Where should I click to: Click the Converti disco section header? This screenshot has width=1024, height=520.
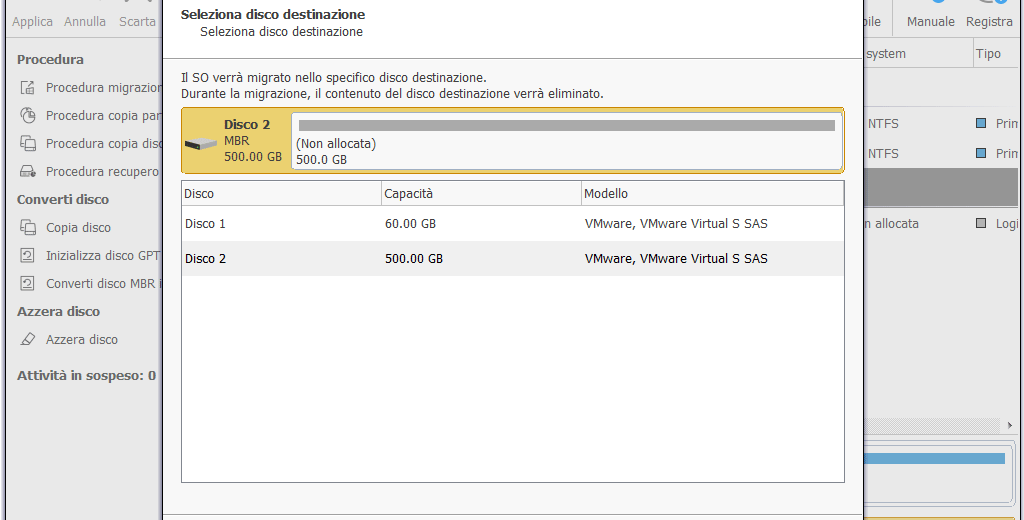point(63,199)
